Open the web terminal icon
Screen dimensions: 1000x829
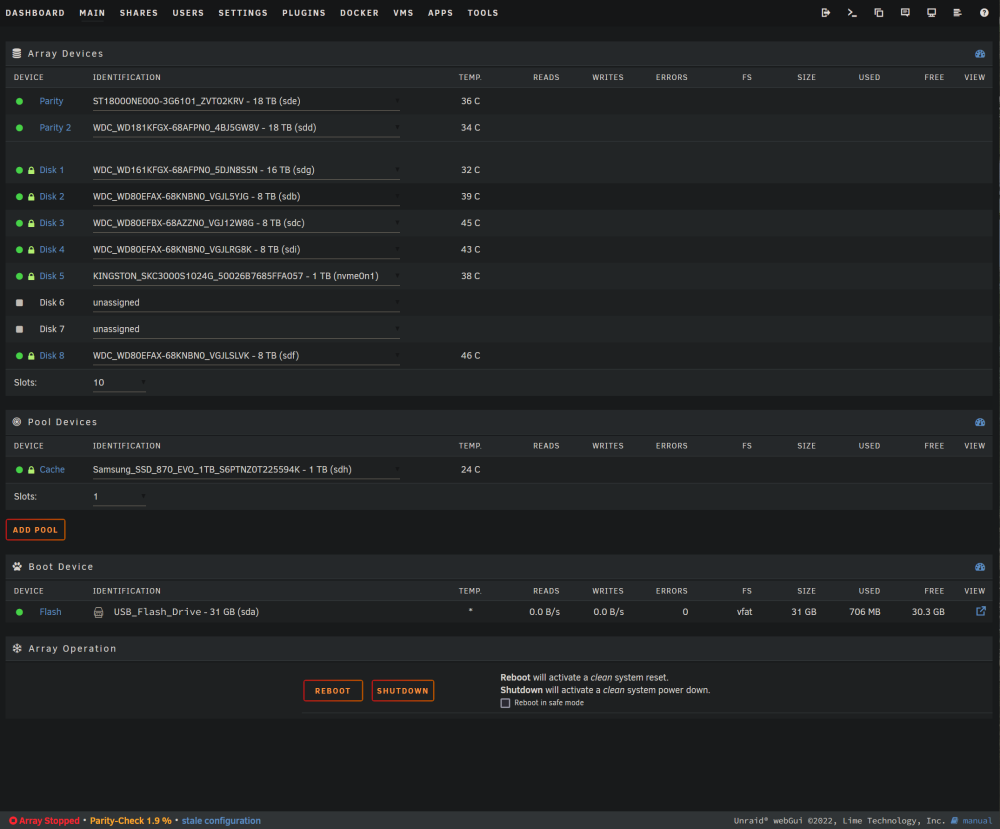pos(852,13)
